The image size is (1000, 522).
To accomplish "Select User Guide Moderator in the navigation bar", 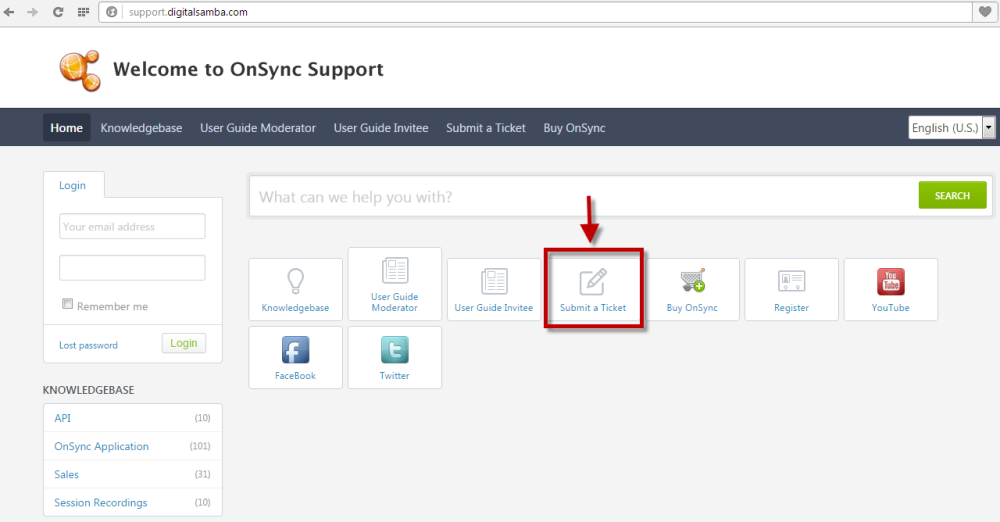I will coord(258,128).
